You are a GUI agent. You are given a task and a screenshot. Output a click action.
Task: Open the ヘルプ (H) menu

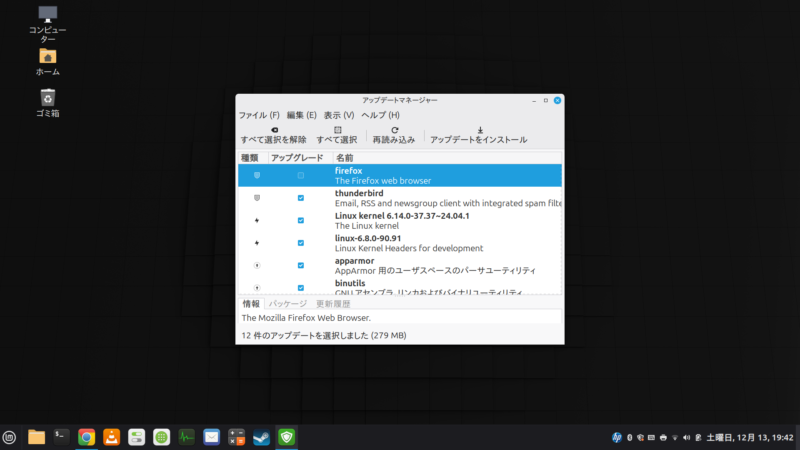click(380, 115)
